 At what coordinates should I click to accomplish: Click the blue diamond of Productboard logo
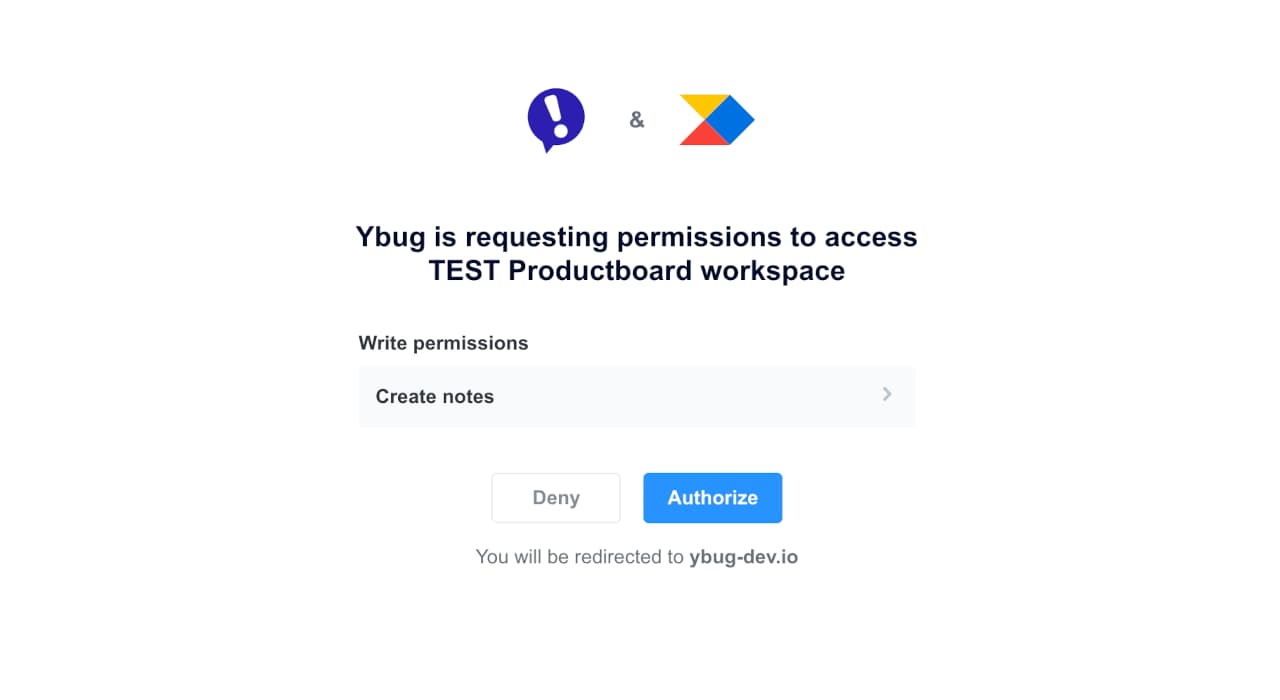click(729, 120)
